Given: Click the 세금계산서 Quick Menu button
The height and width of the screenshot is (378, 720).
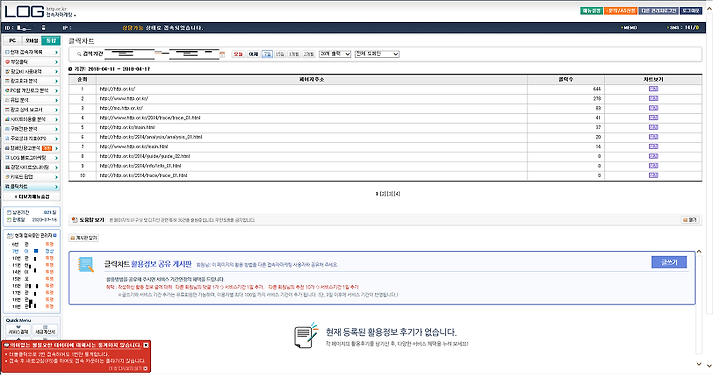Looking at the screenshot, I should tap(45, 330).
